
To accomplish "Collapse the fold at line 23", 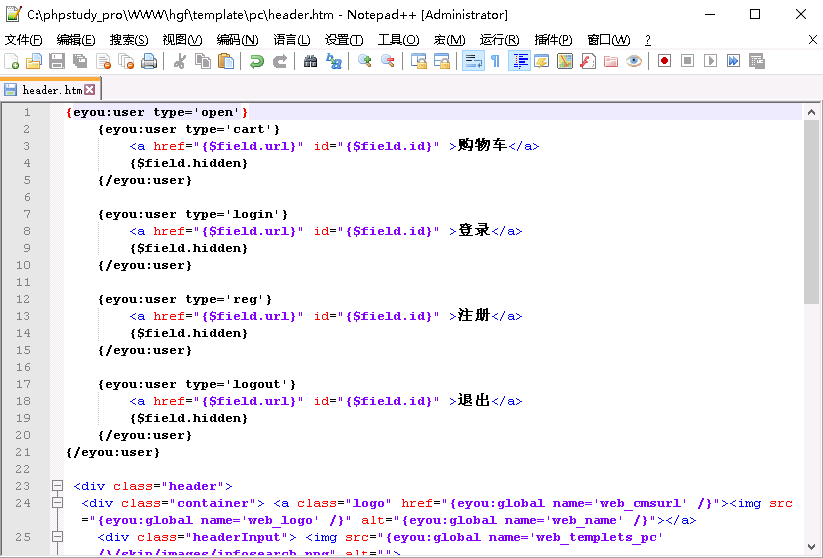I will point(57,486).
